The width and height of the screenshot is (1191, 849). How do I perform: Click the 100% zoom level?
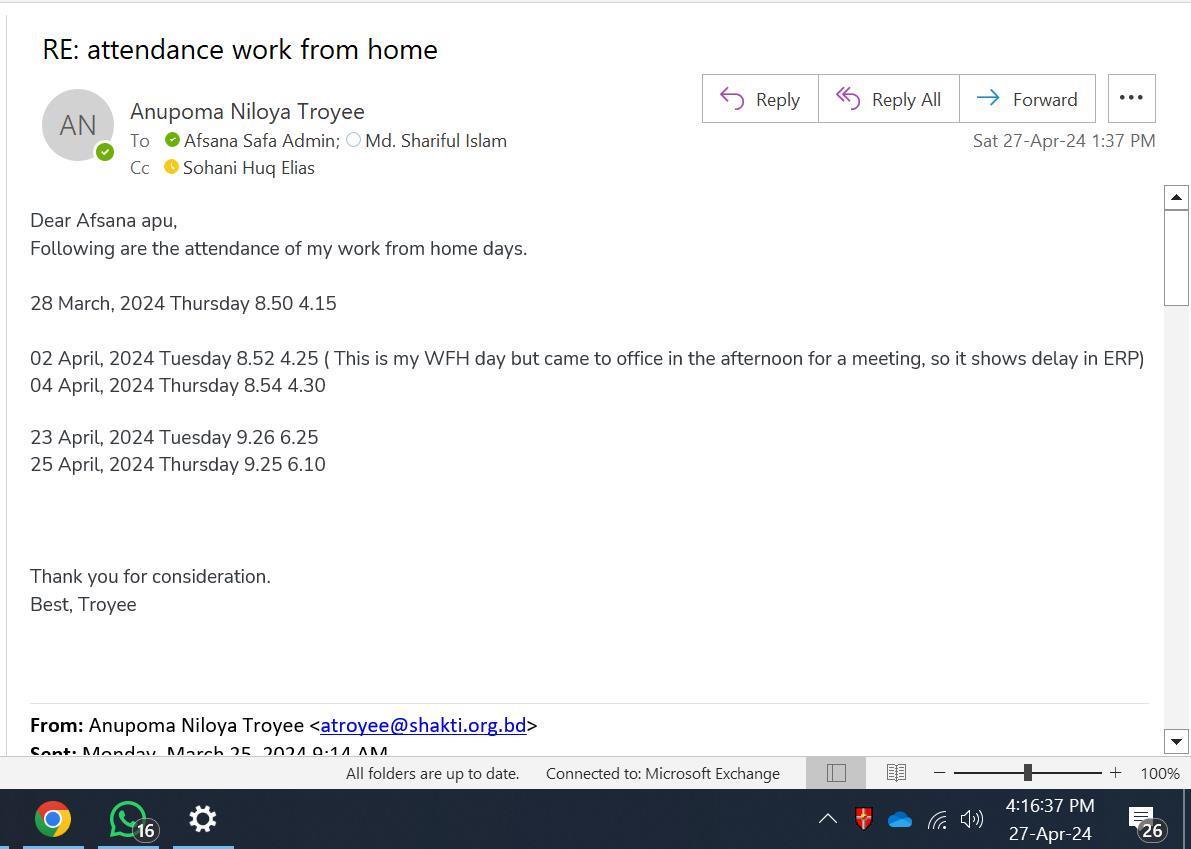click(1160, 774)
